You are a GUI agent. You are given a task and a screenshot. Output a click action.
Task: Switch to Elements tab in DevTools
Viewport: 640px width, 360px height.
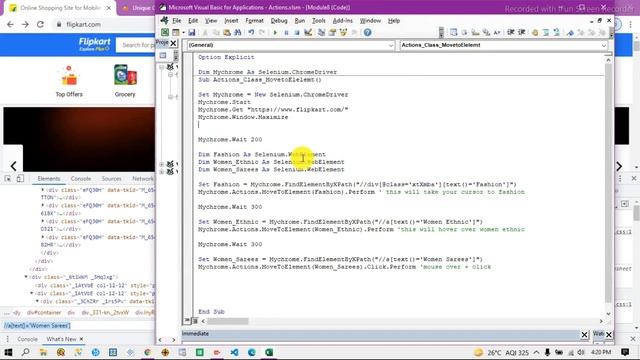49,179
